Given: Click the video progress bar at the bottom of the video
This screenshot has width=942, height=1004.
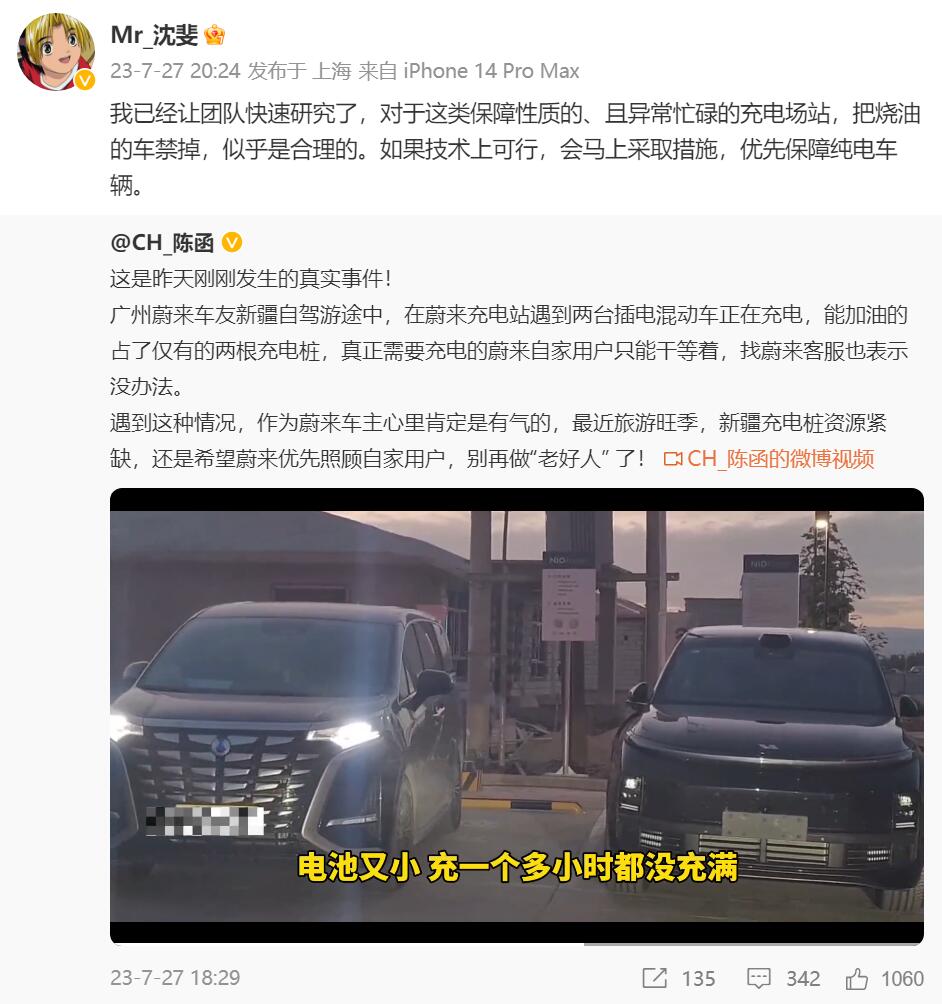Looking at the screenshot, I should 517,943.
